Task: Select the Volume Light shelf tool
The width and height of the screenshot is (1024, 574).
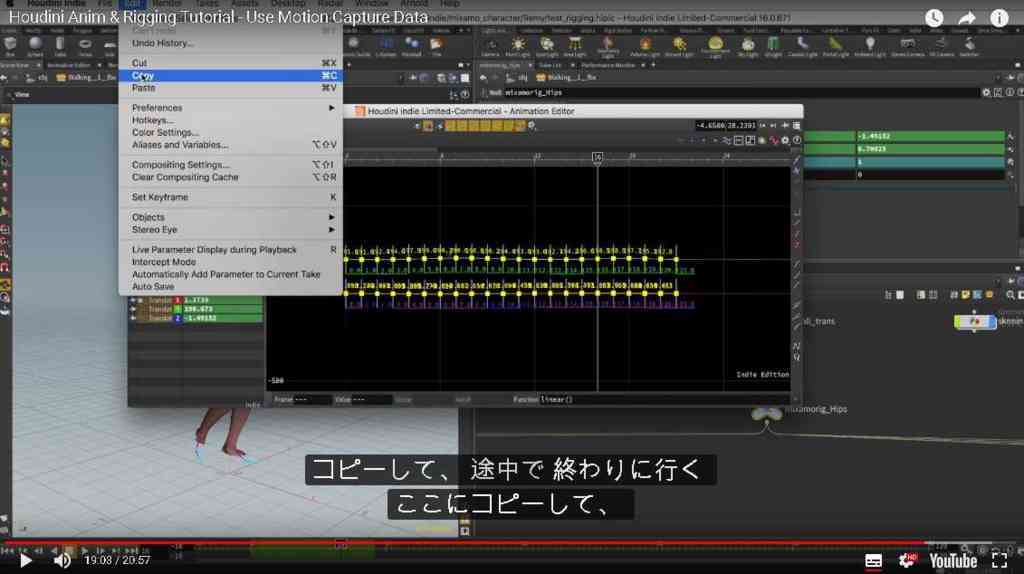Action: point(645,46)
